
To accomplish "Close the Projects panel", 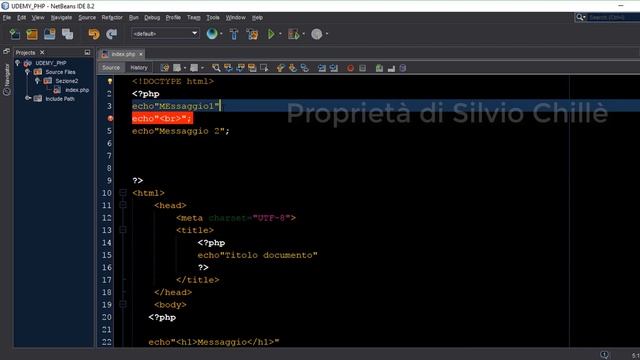I will pos(42,53).
